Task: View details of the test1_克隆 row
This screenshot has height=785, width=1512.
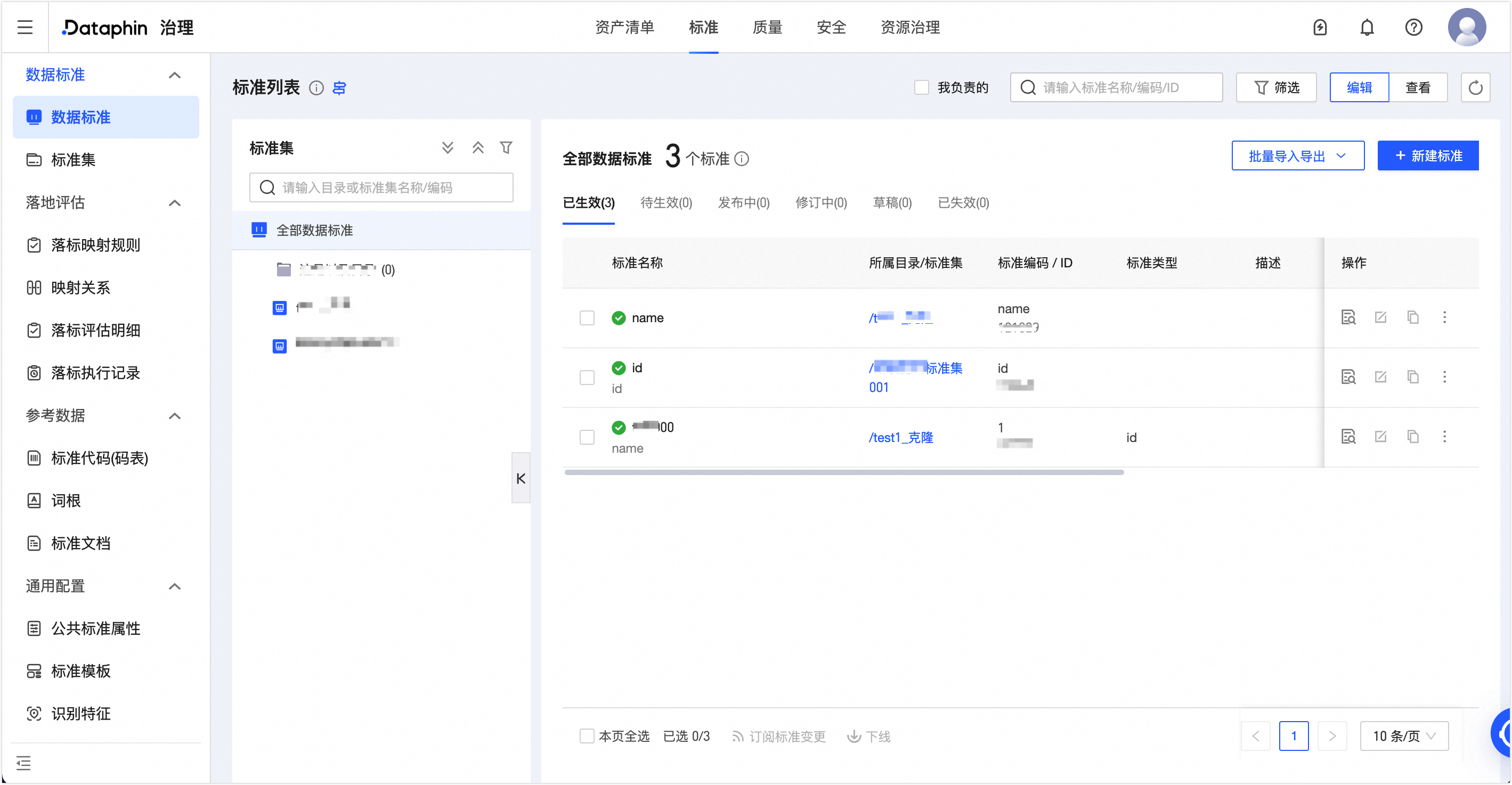Action: tap(1348, 437)
